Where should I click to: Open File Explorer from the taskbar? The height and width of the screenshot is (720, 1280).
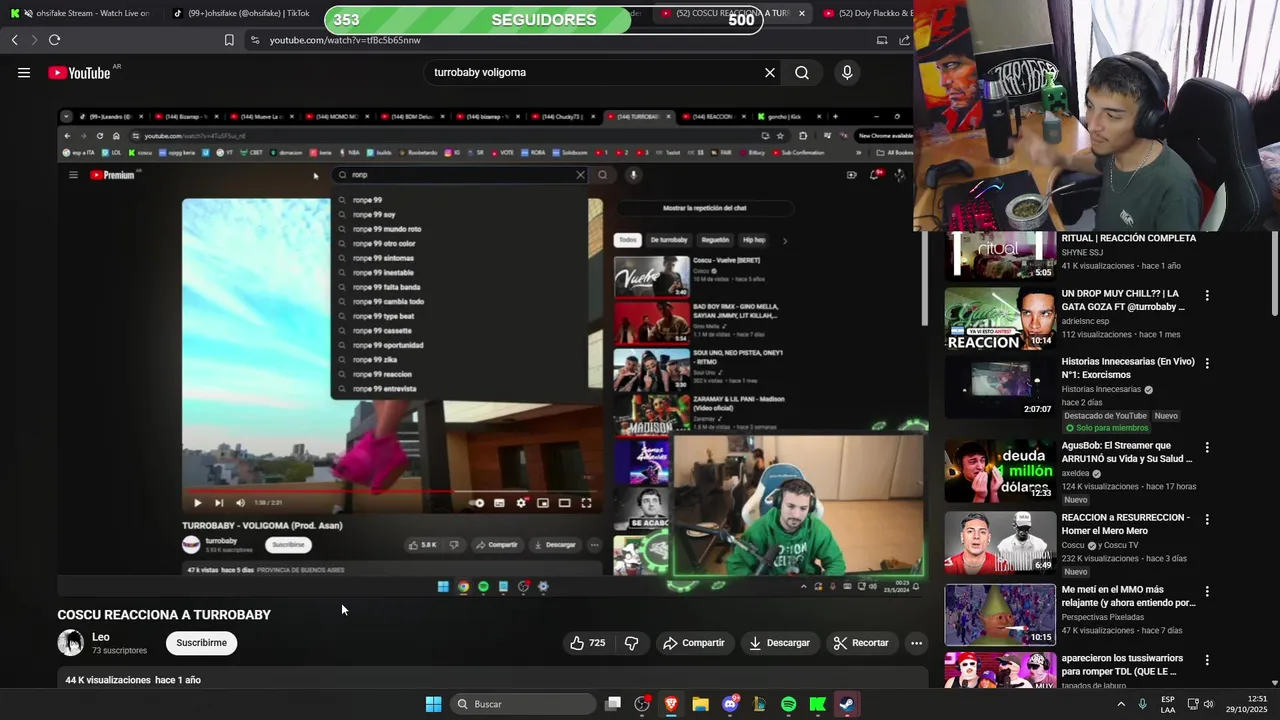[700, 704]
